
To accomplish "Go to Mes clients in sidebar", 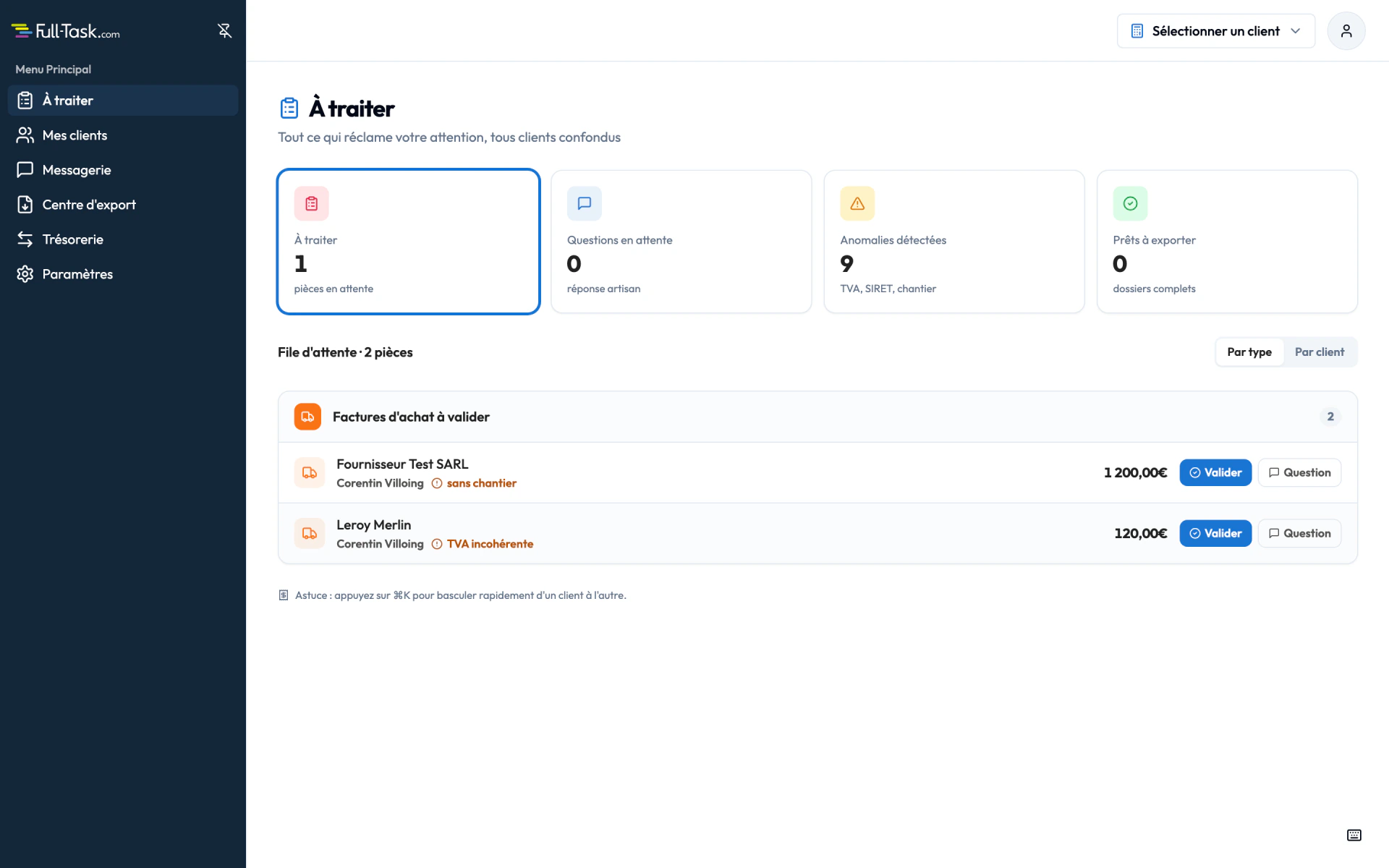I will tap(123, 135).
